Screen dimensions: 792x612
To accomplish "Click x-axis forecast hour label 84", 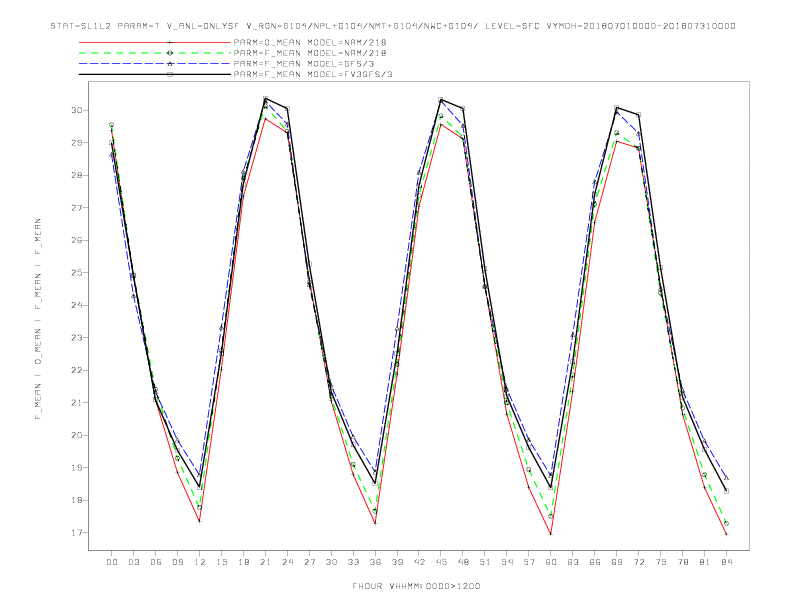I will click(x=727, y=562).
